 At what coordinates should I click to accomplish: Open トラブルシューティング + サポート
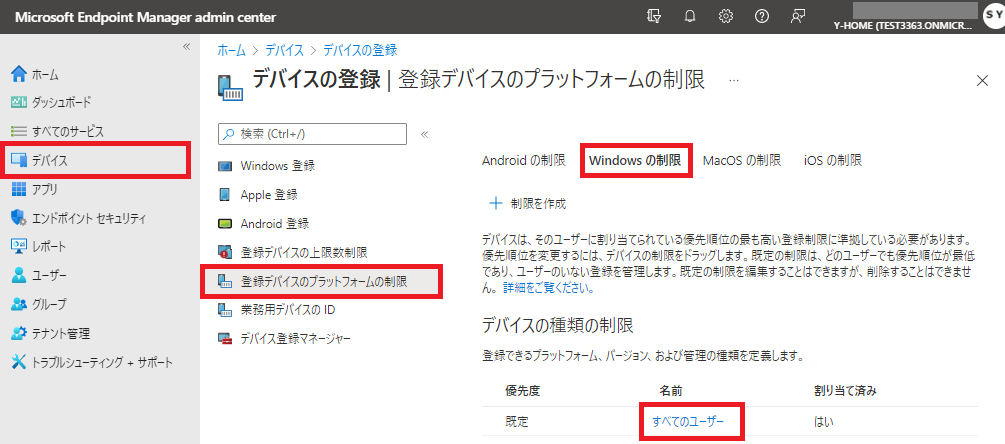[x=102, y=363]
